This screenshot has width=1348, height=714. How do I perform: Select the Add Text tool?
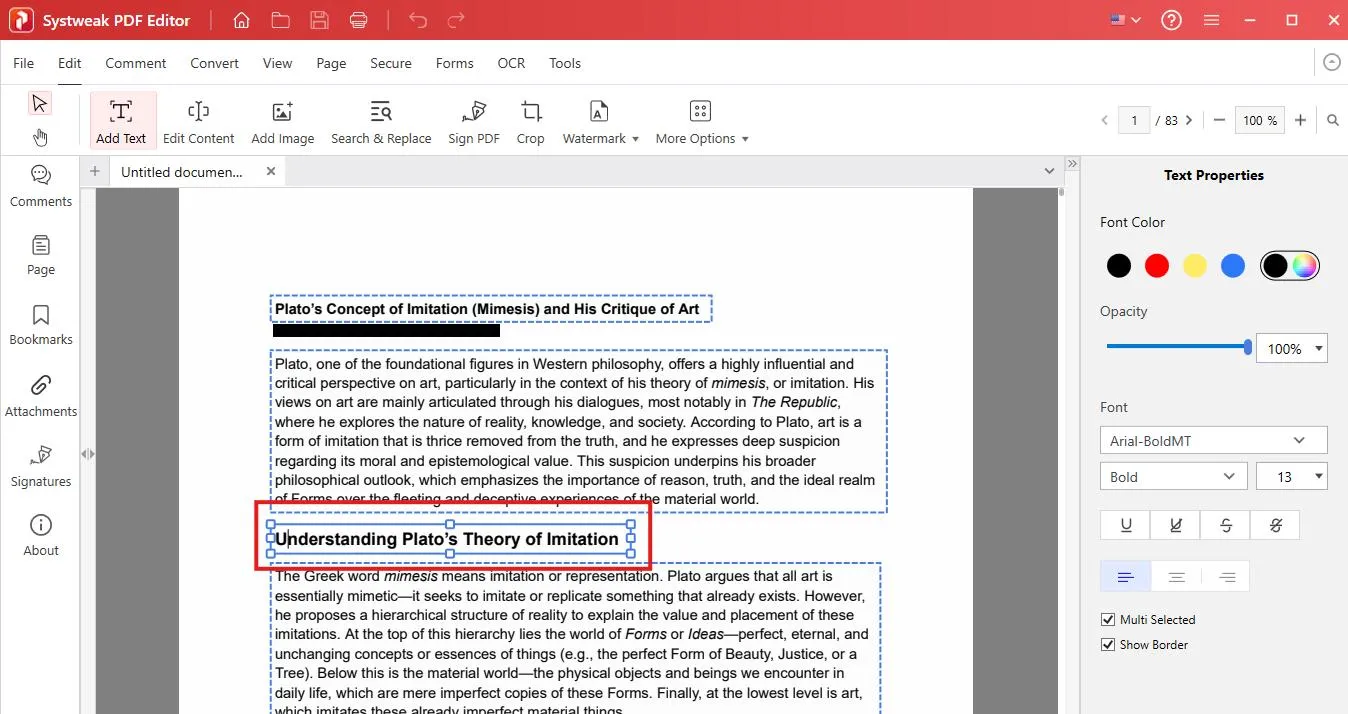click(121, 121)
